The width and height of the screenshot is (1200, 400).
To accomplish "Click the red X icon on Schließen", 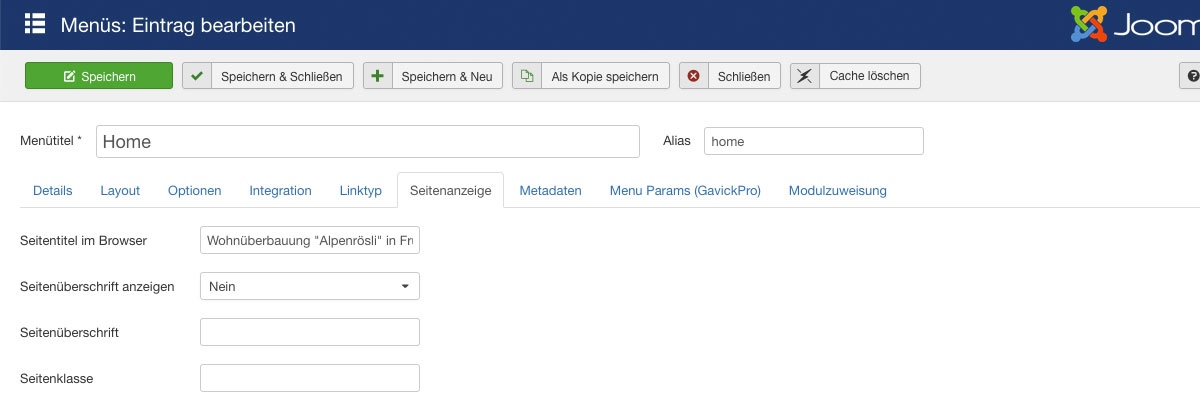I will point(694,76).
